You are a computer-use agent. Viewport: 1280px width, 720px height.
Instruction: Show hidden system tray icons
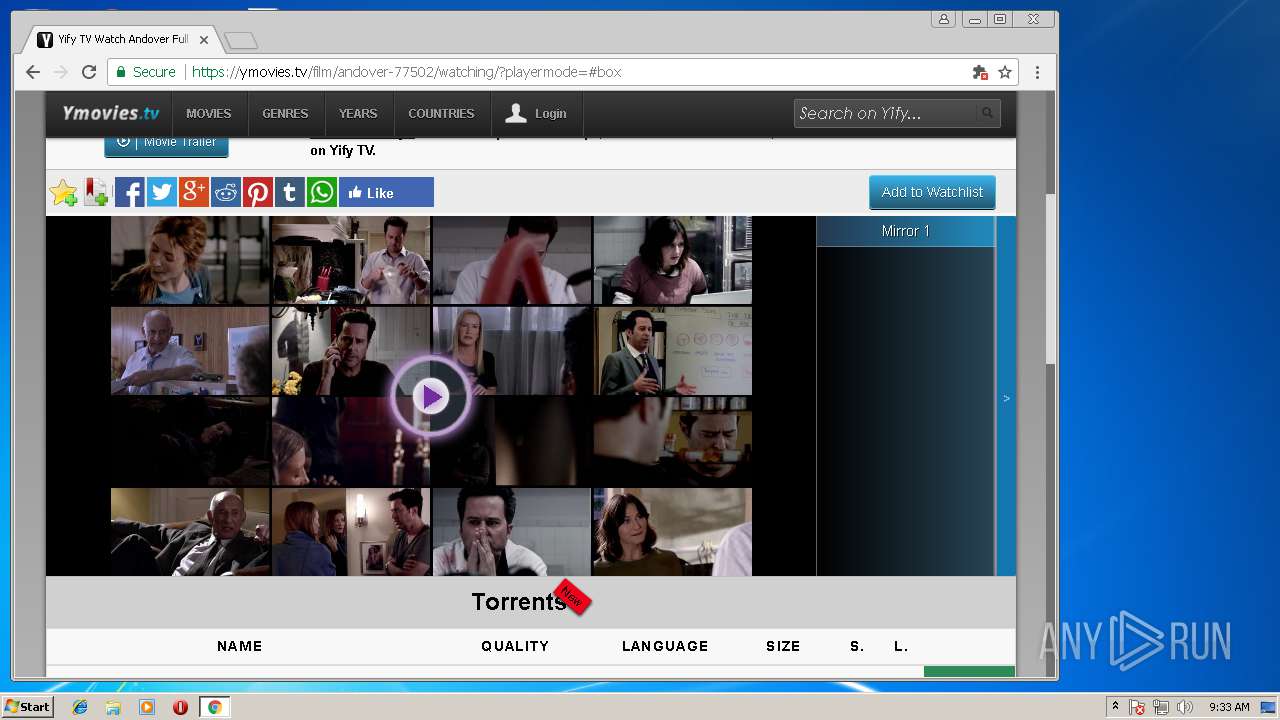point(1115,707)
